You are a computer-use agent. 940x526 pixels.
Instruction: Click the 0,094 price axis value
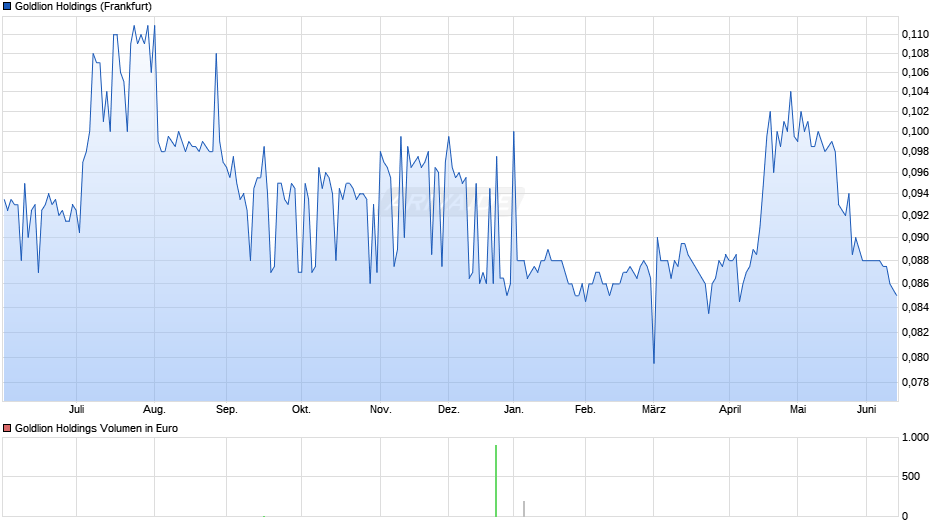(915, 194)
